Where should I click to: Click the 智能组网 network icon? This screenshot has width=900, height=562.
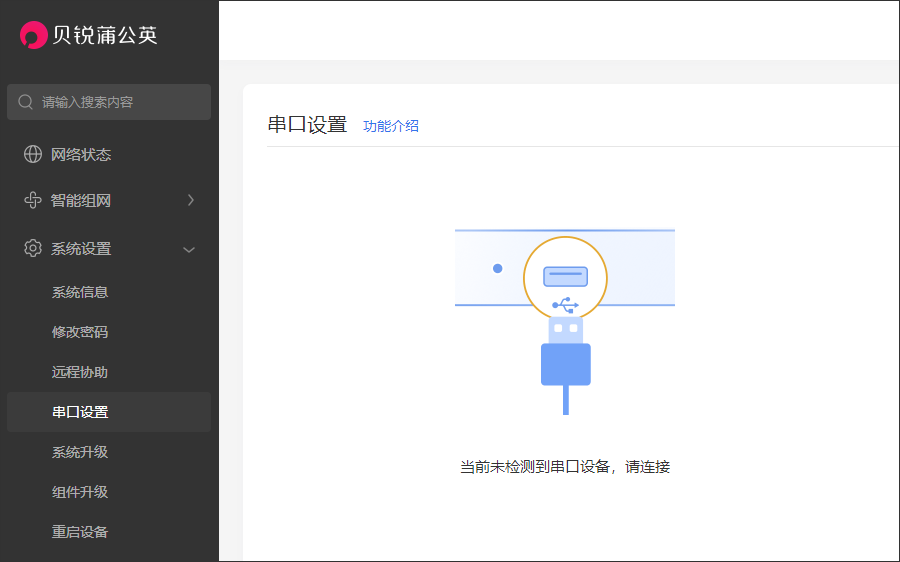pos(33,200)
